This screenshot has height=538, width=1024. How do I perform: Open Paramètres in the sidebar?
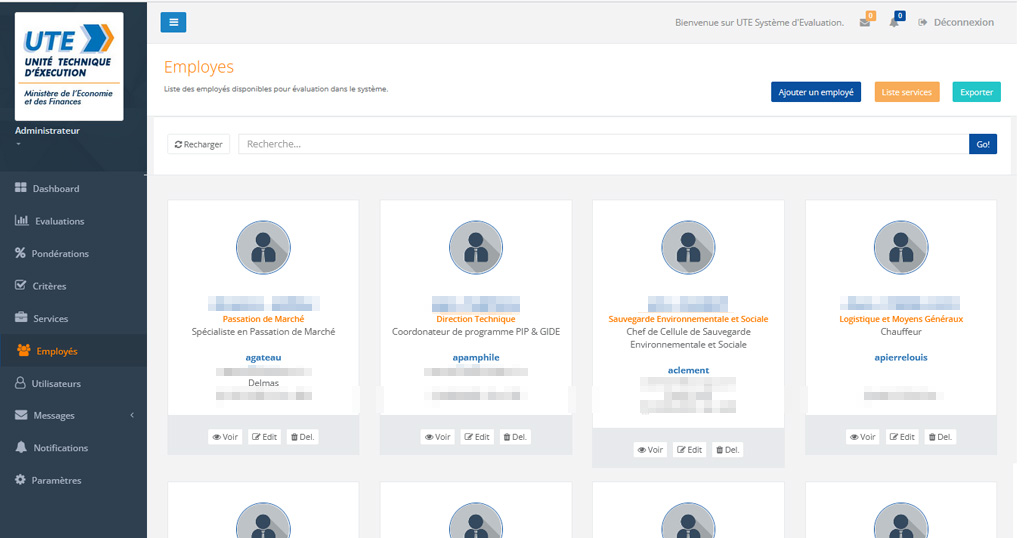tap(48, 480)
